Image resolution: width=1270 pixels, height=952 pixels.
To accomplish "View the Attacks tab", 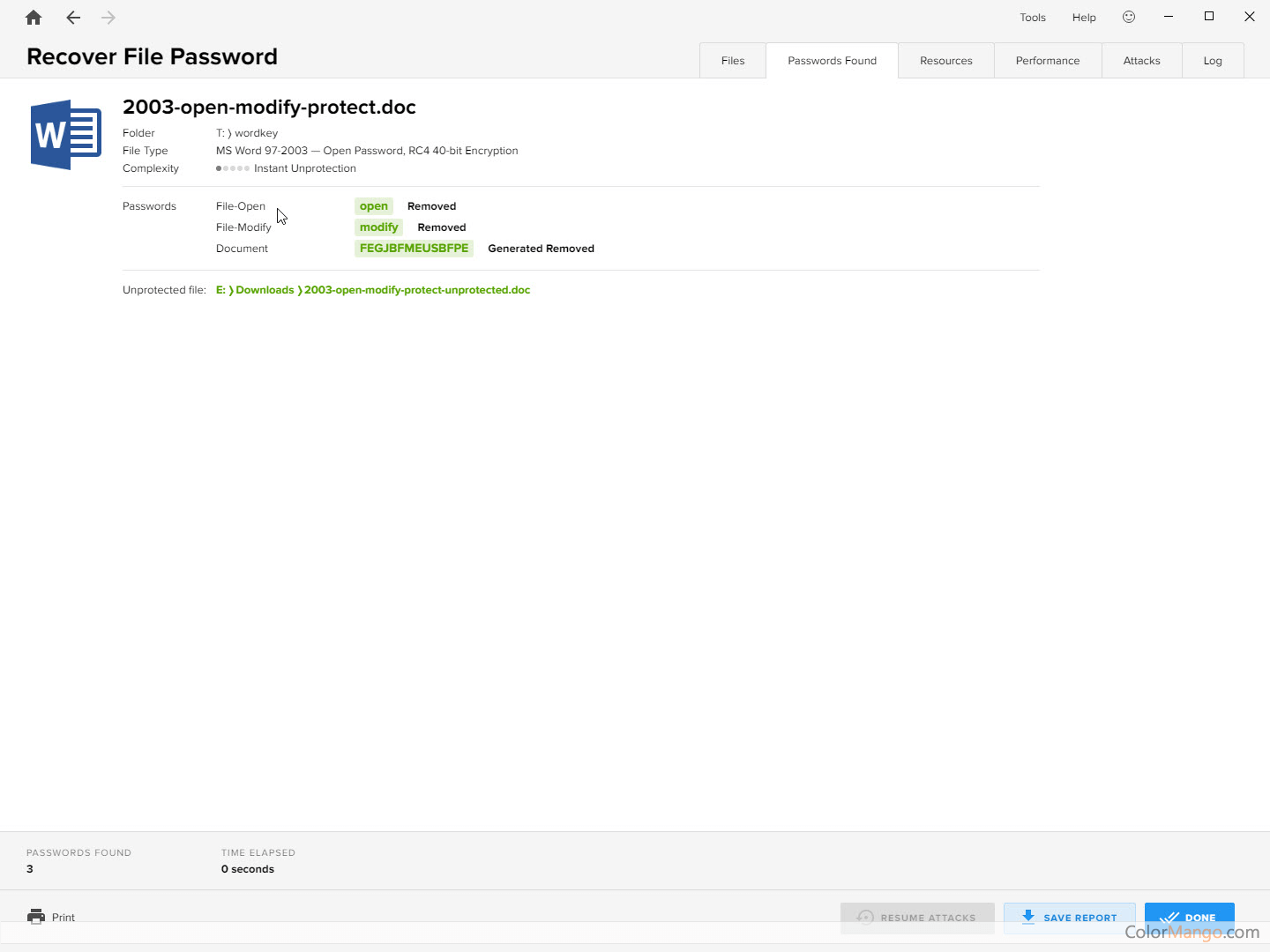I will [x=1141, y=61].
